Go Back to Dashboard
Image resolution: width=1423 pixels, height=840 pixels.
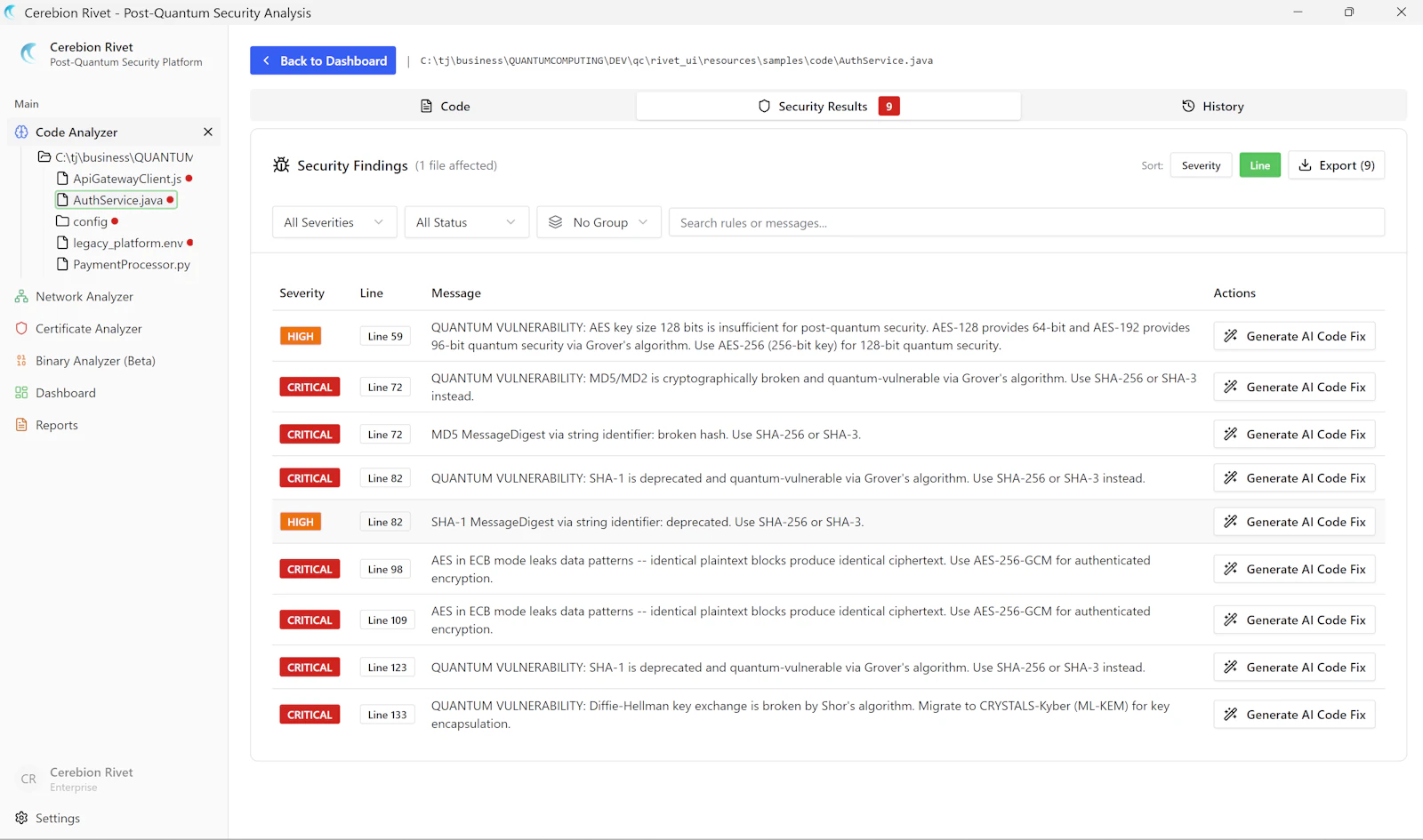pos(323,60)
